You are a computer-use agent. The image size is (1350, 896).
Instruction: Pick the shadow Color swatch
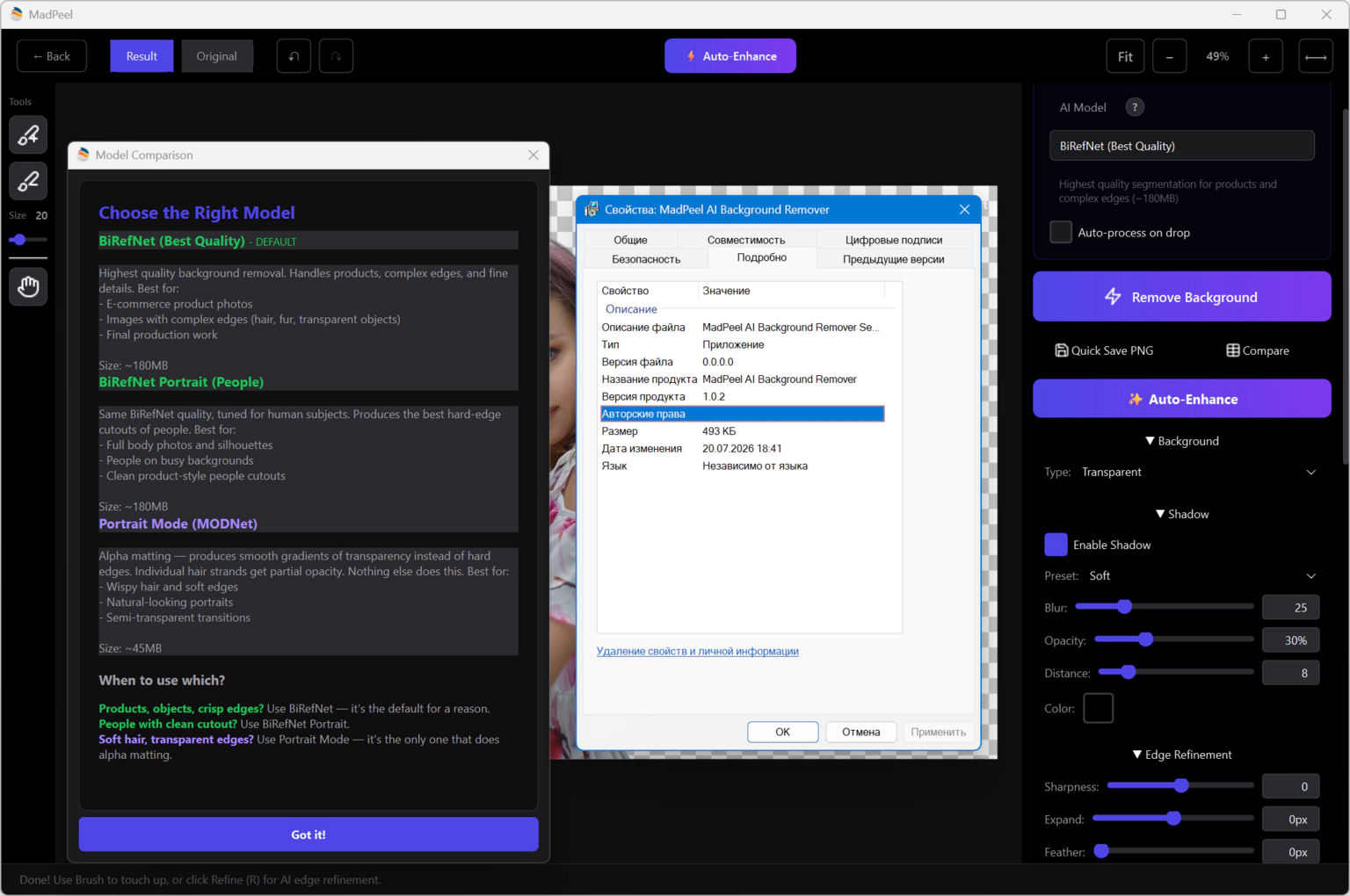[1099, 708]
